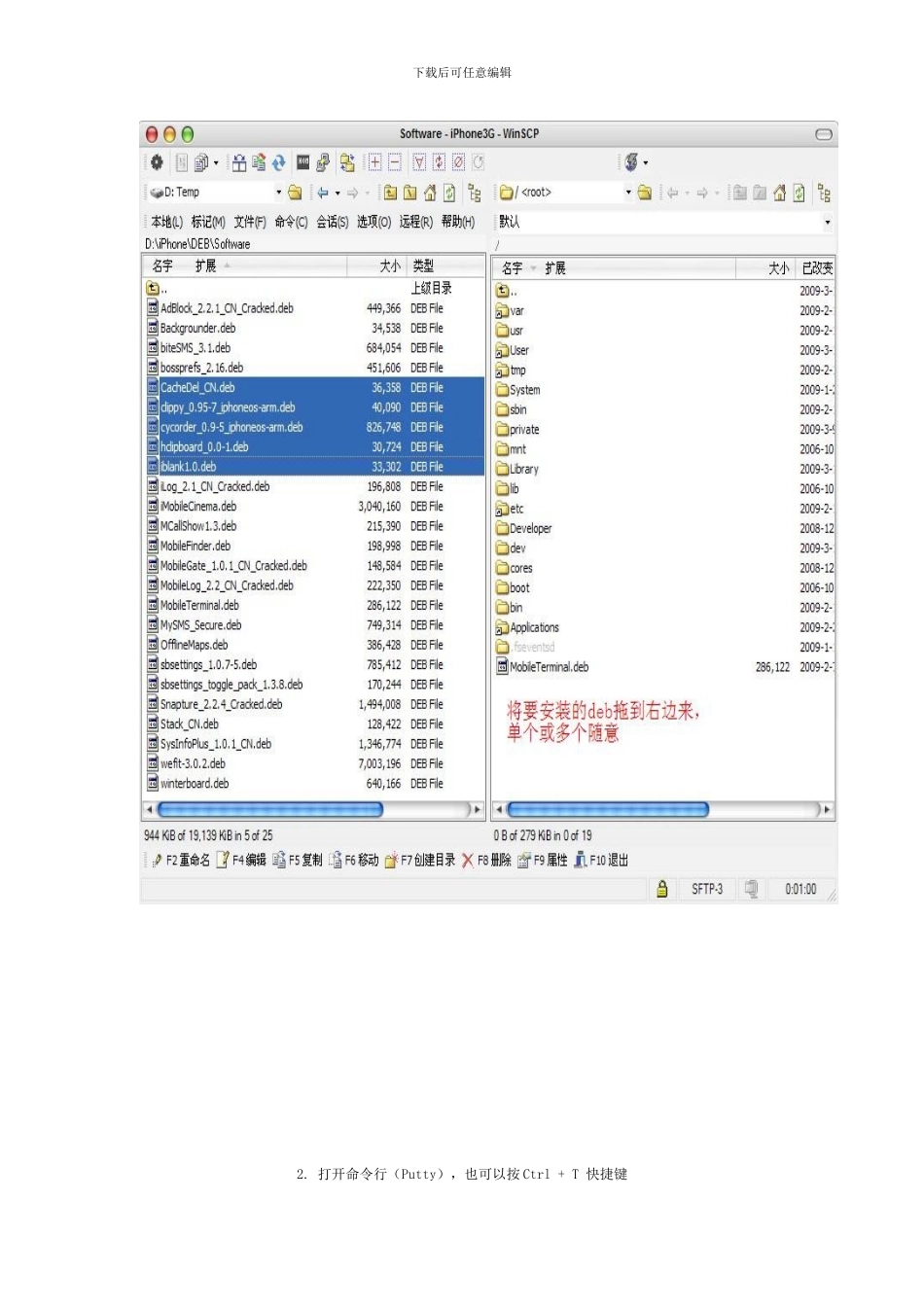Open the 选项(O) menu
Screen dimensions: 924x1307
click(374, 222)
